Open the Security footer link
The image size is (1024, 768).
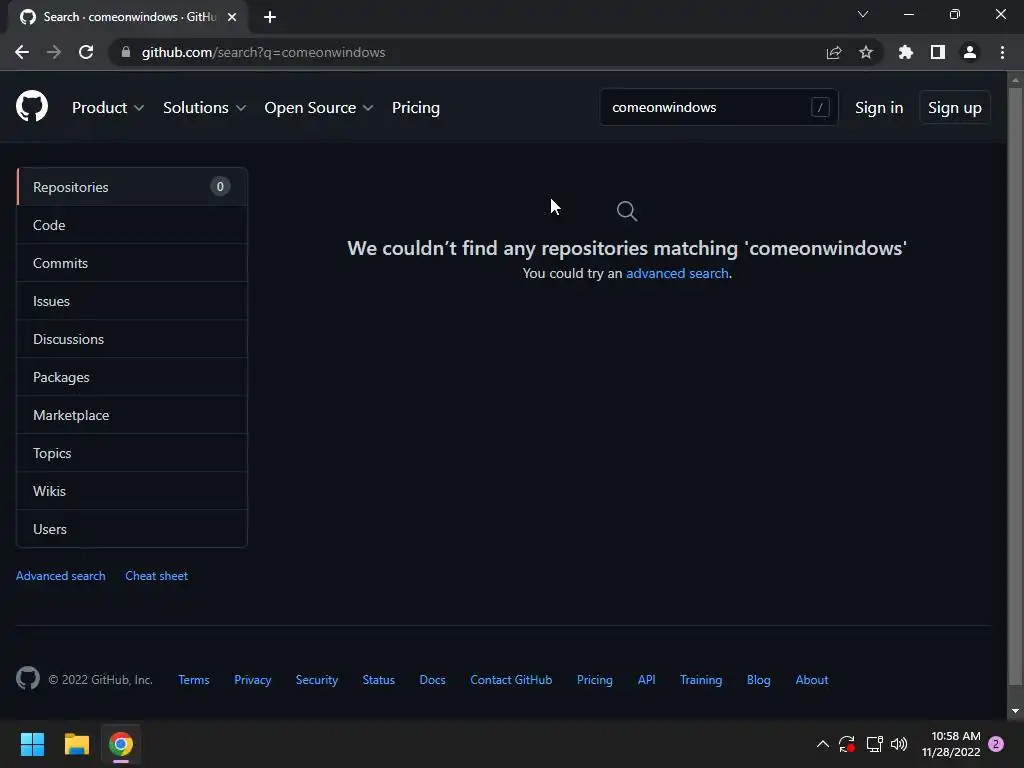(317, 680)
